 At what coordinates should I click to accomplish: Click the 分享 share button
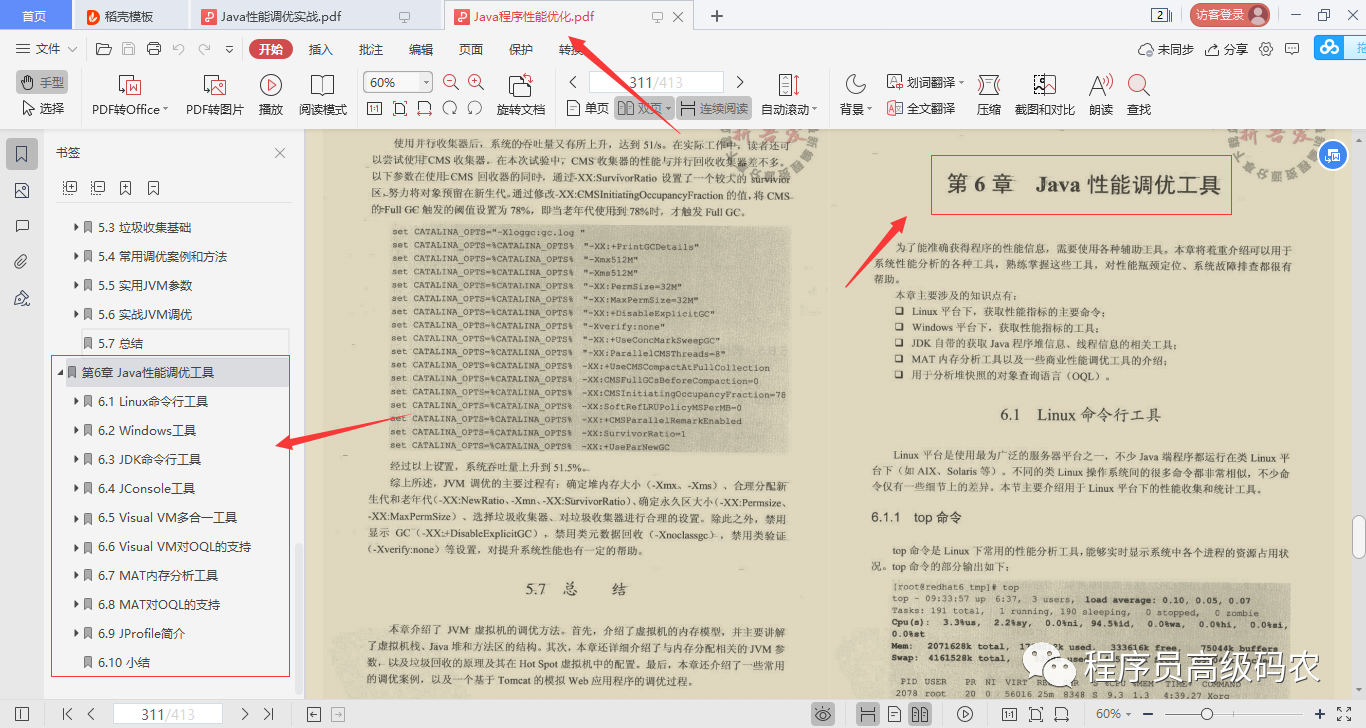(1227, 49)
